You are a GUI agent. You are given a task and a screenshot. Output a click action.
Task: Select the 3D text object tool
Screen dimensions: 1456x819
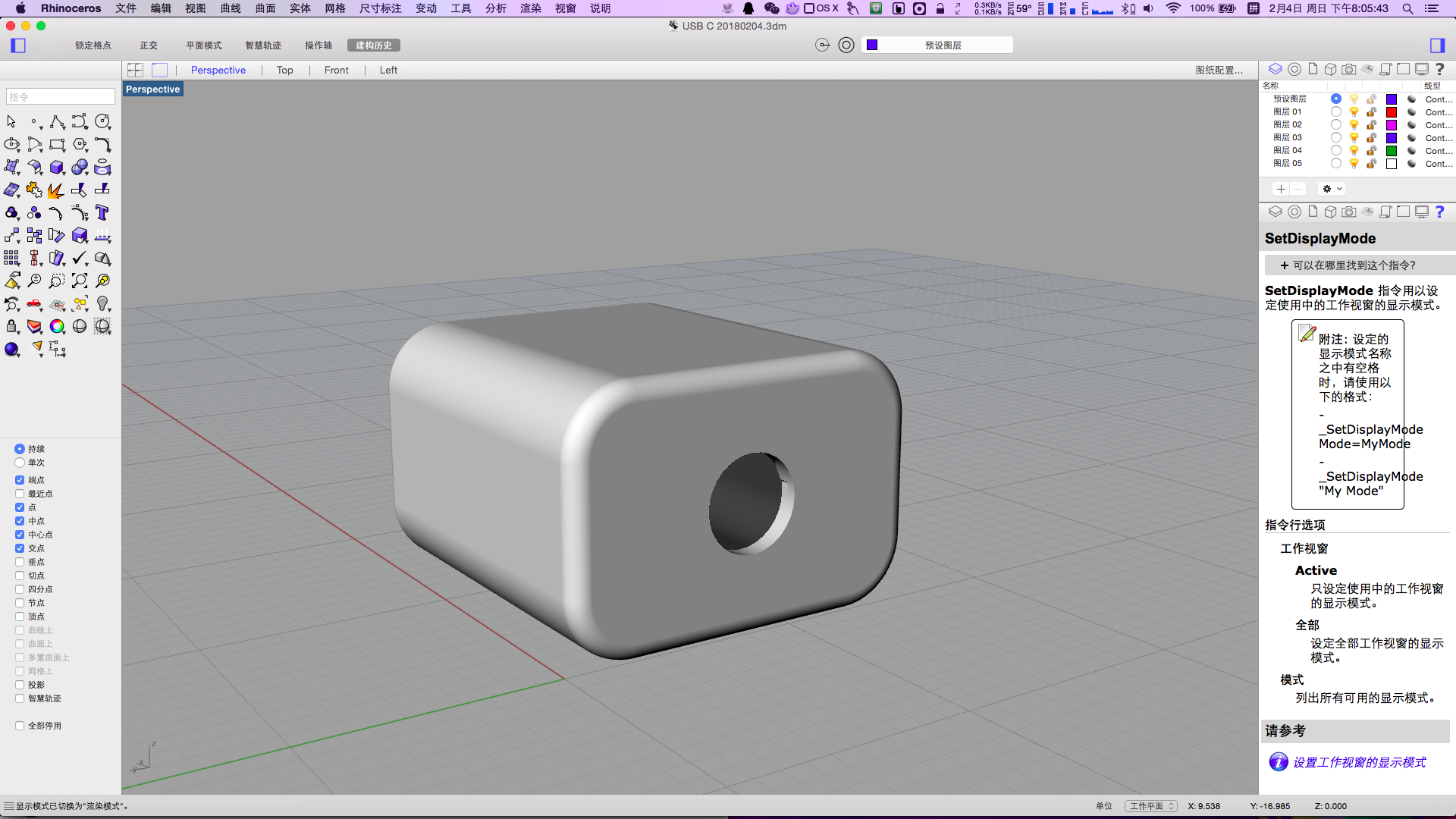[x=102, y=213]
